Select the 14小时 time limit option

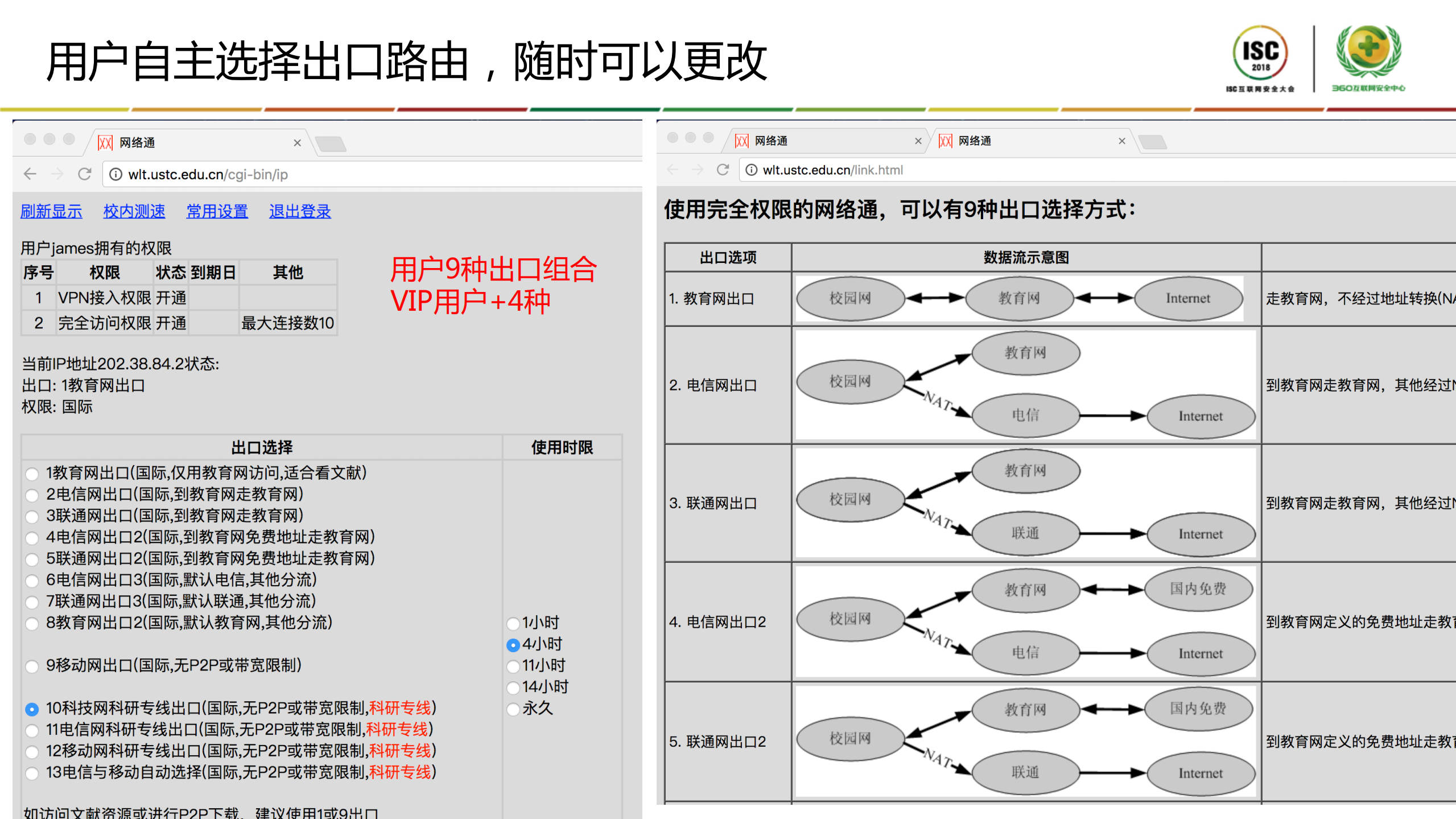pyautogui.click(x=514, y=687)
